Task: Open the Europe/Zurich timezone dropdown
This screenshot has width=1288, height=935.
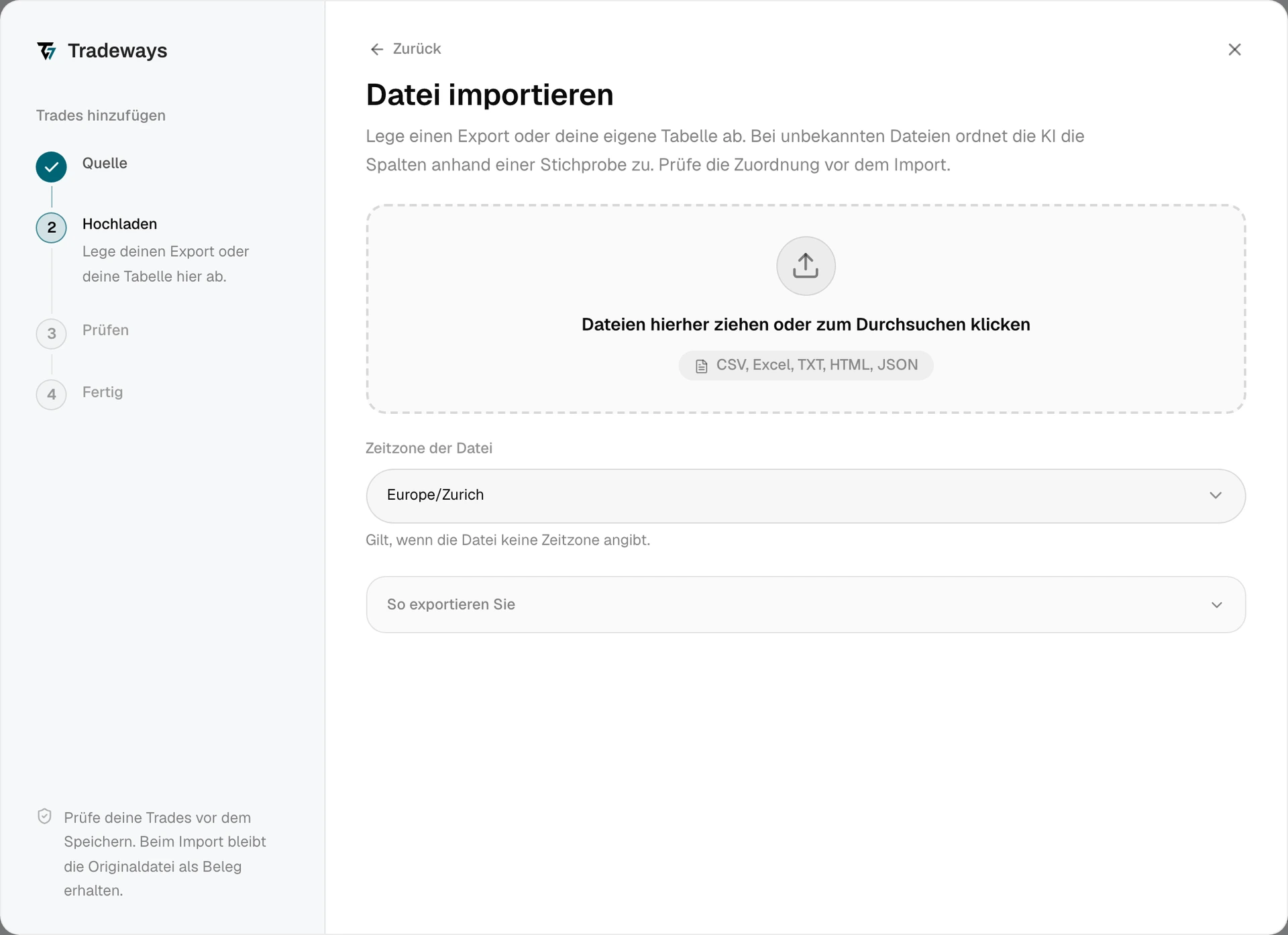Action: coord(806,496)
